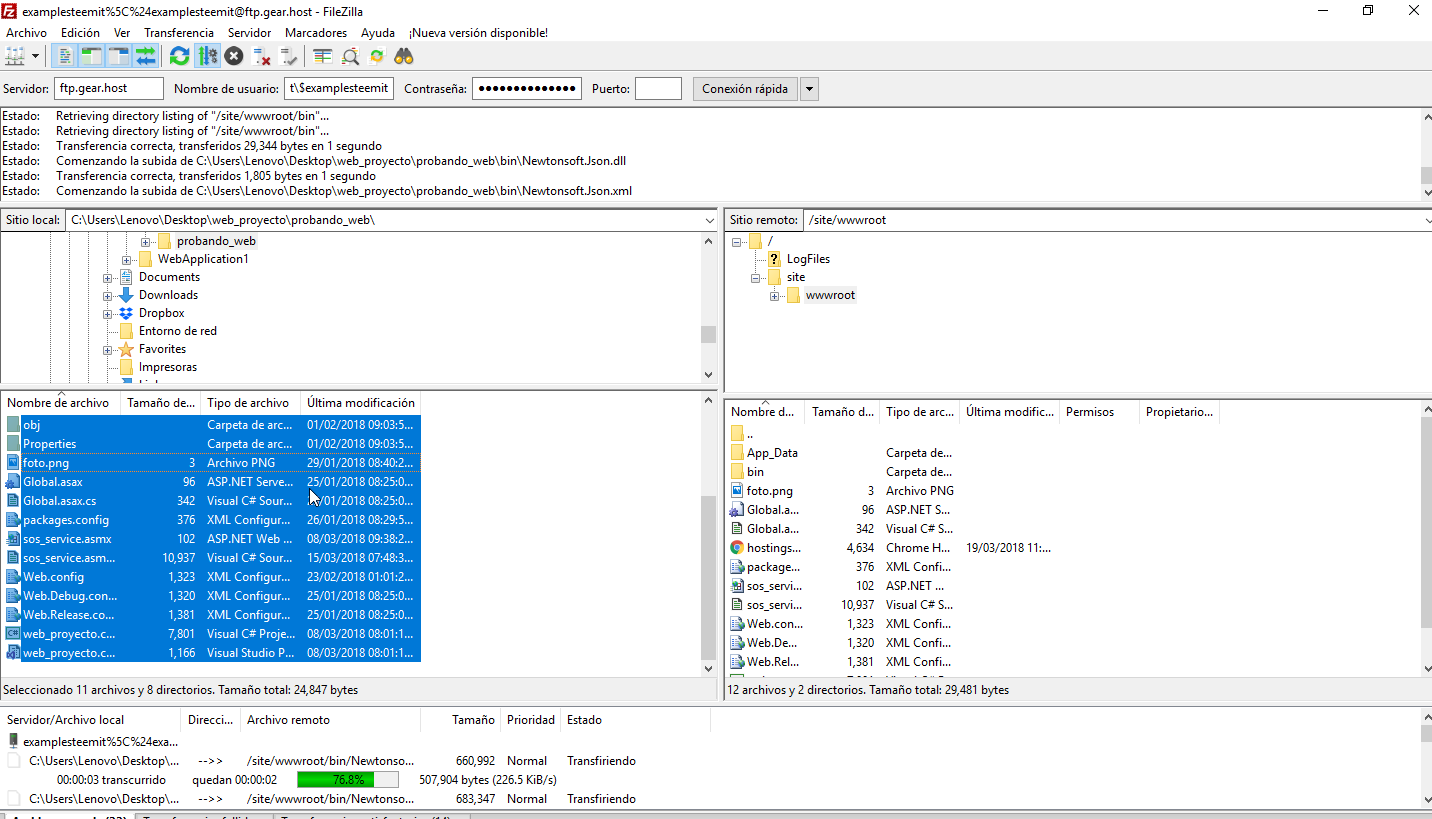Open the Site Manager icon

[15, 56]
